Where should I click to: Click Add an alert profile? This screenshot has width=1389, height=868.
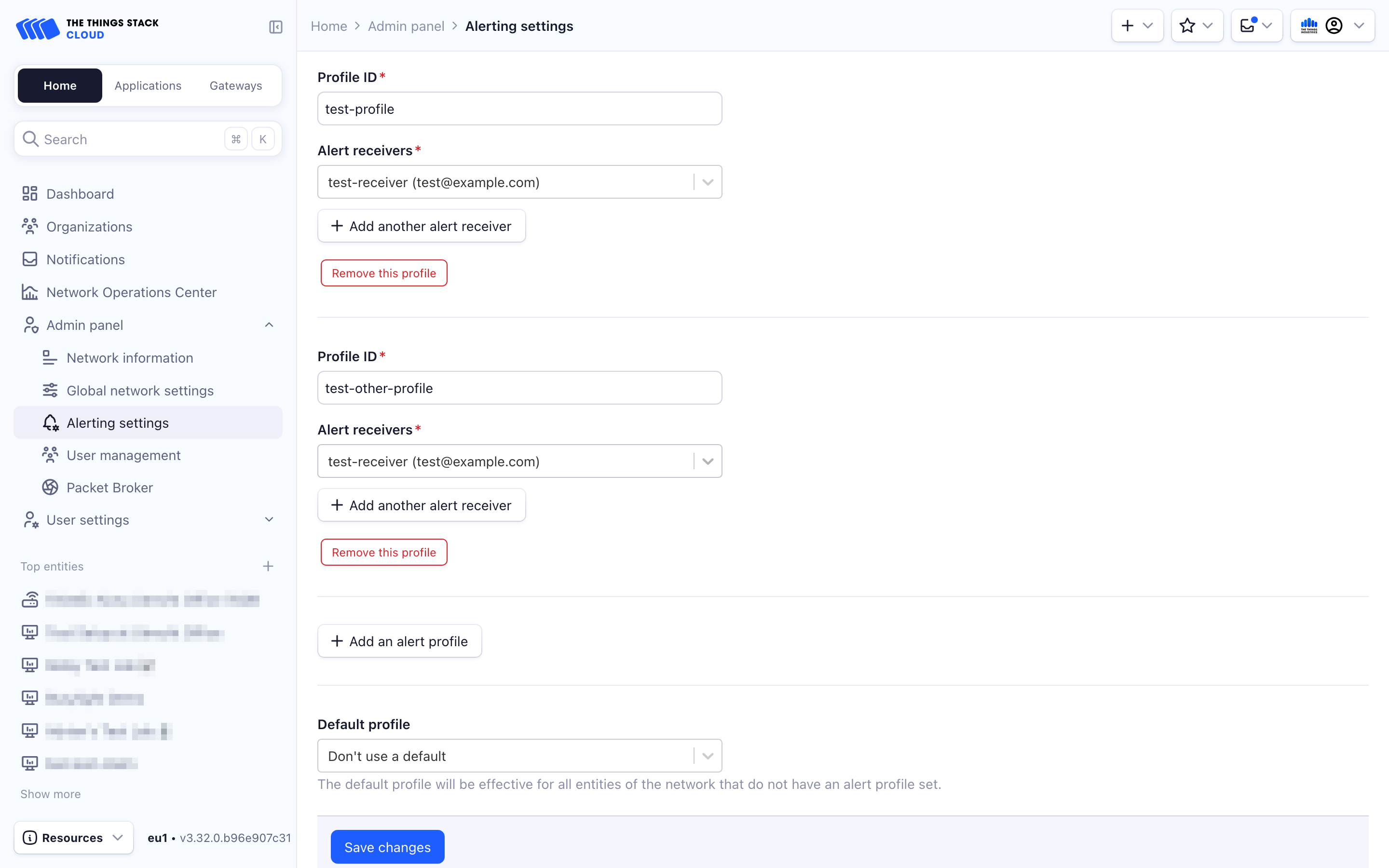pos(399,641)
